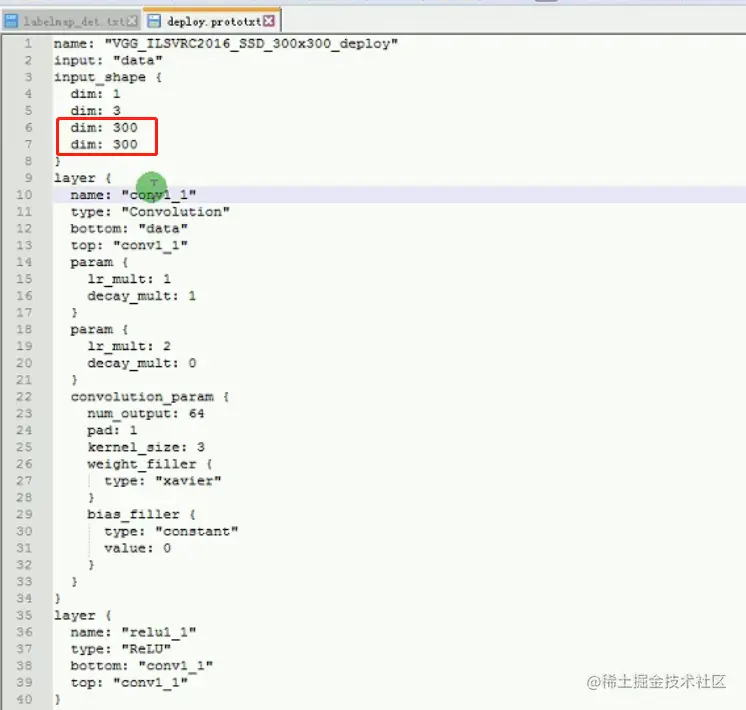Click name: "conv1_1" on line 10
This screenshot has height=710, width=746.
[133, 195]
